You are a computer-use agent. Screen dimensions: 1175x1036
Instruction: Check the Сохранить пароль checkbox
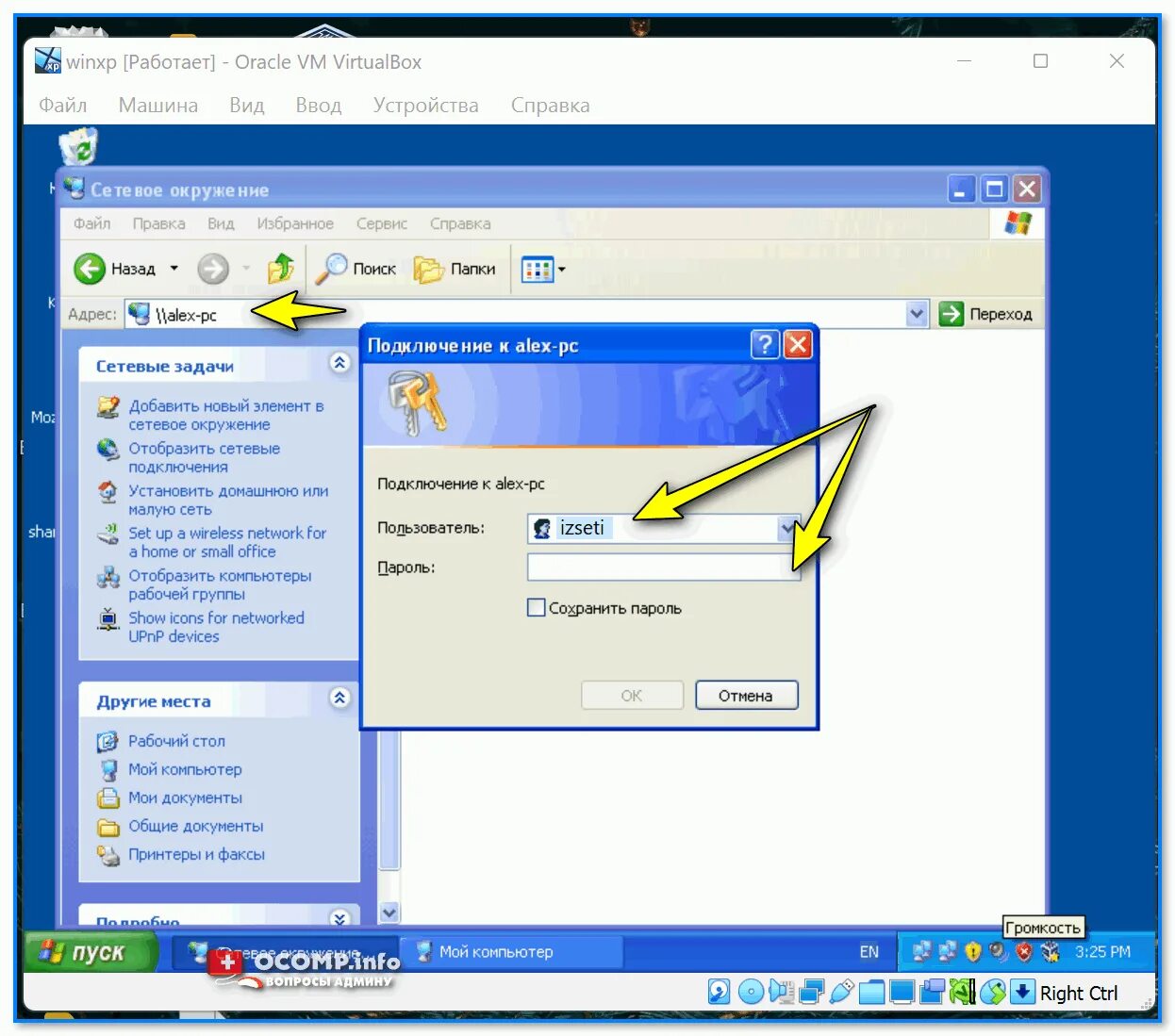[536, 608]
